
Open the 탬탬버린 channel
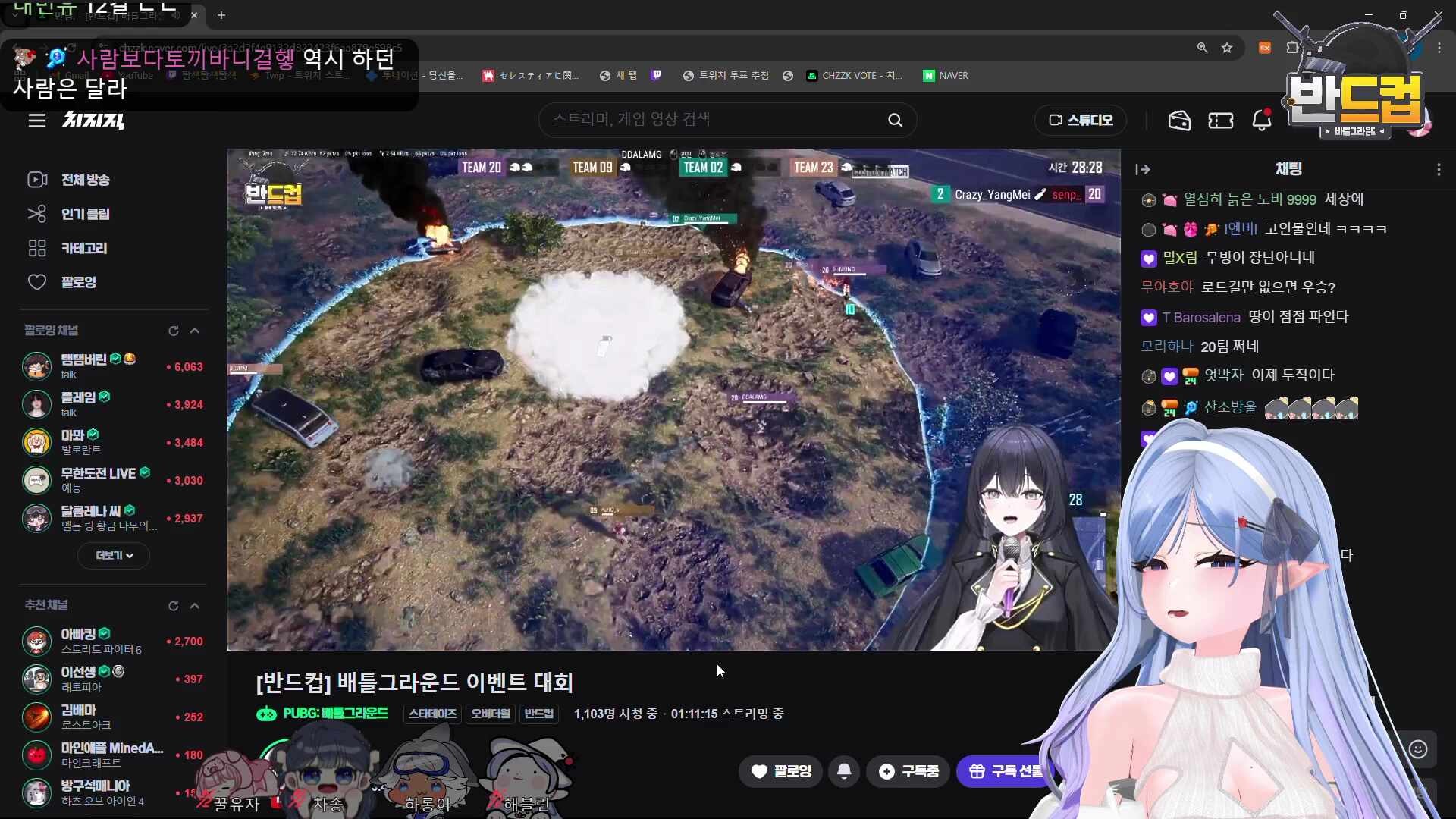click(x=114, y=366)
